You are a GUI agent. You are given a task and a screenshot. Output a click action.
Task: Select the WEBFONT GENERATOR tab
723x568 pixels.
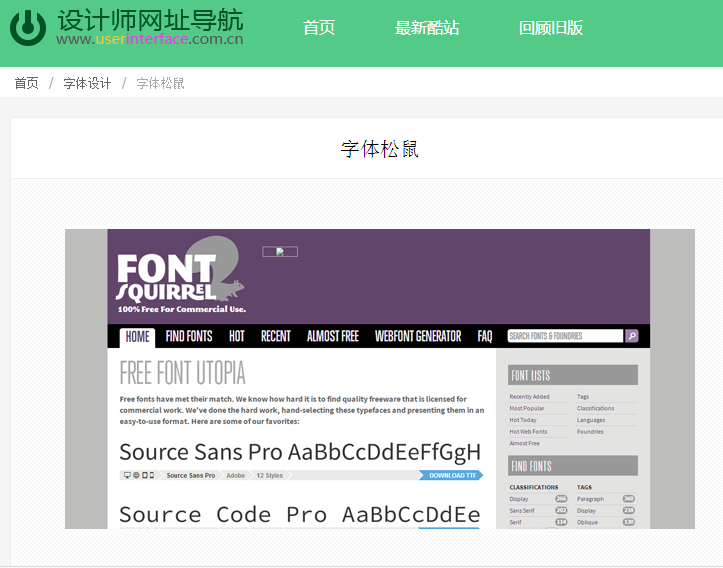point(418,337)
